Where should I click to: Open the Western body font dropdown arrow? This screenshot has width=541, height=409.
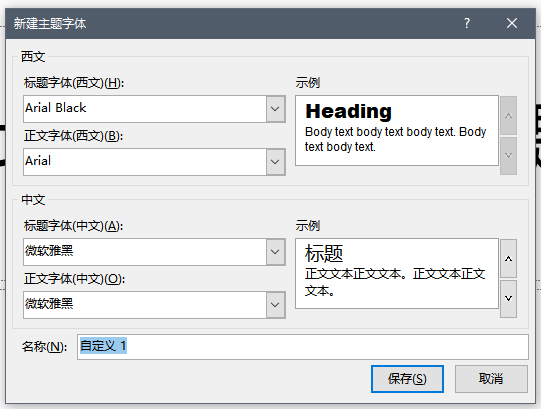(x=275, y=162)
